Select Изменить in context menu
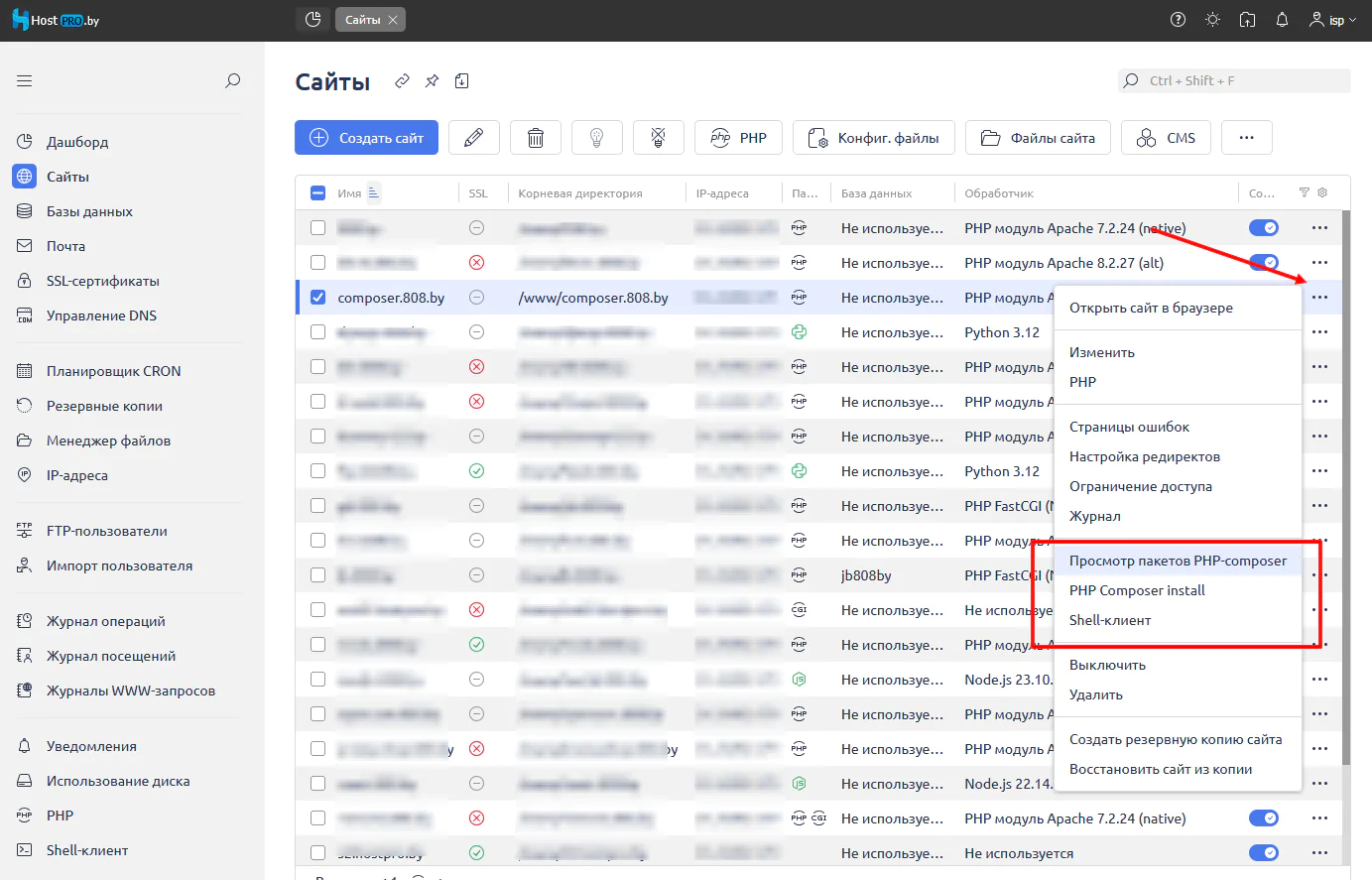Image resolution: width=1372 pixels, height=880 pixels. [x=1178, y=352]
